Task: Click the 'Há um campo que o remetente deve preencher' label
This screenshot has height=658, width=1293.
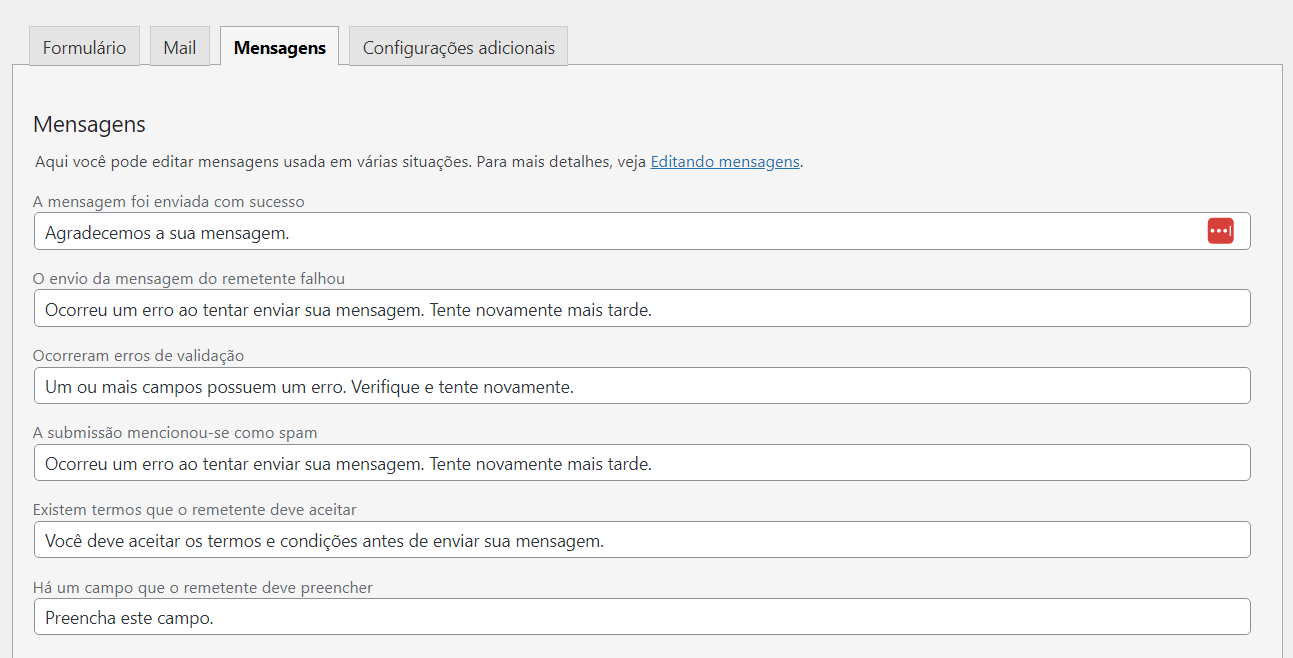Action: [x=203, y=588]
